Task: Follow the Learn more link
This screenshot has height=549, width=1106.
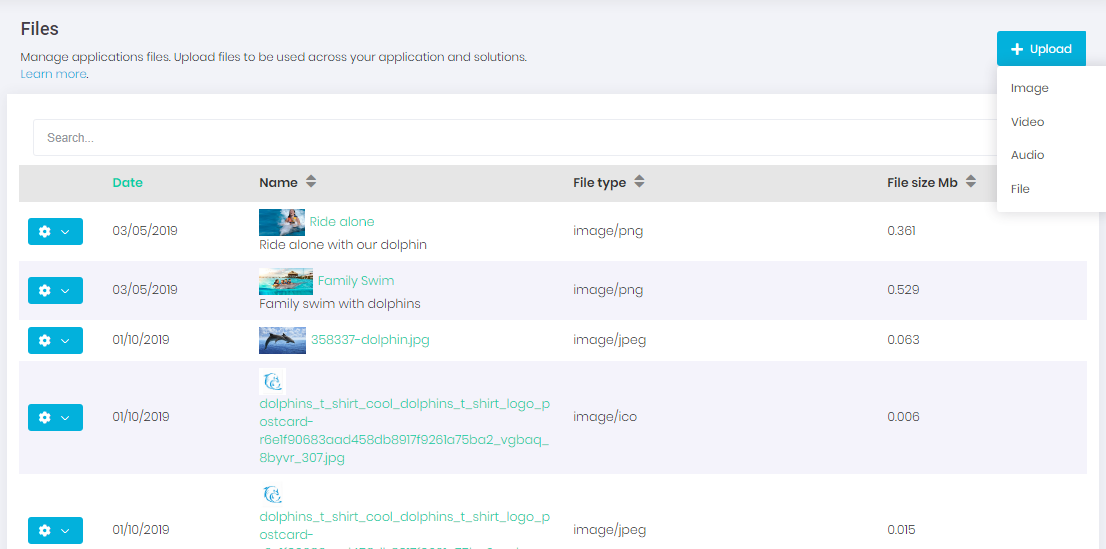Action: [53, 74]
